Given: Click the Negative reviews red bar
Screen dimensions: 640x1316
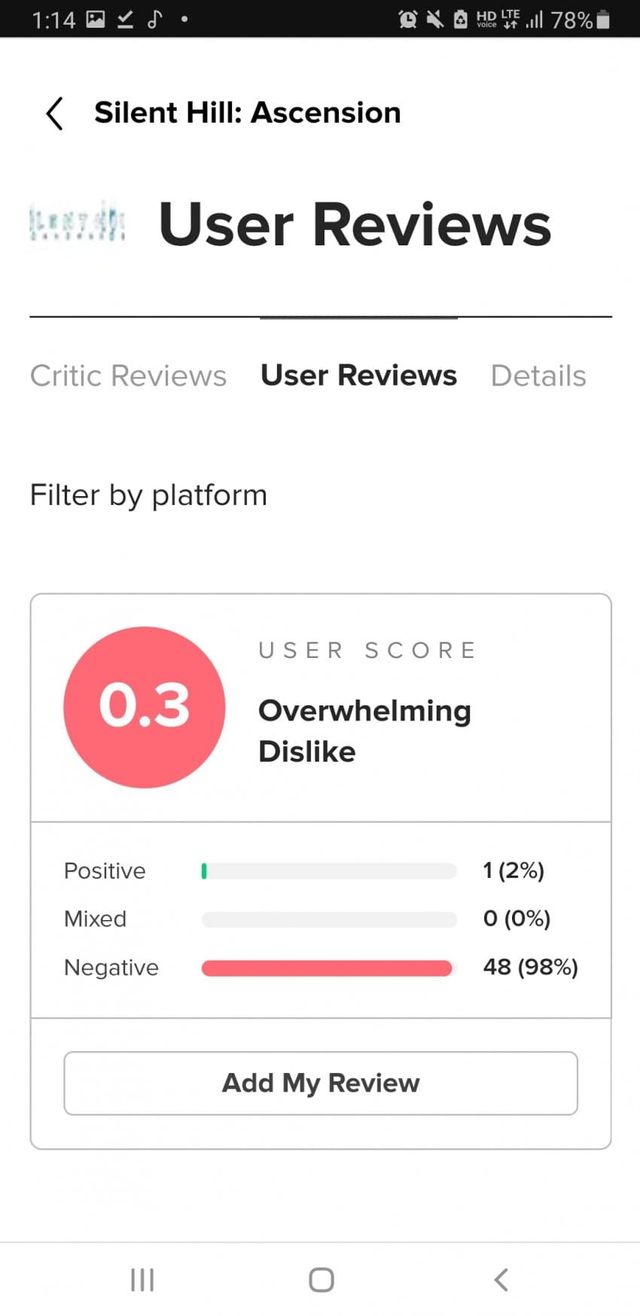Looking at the screenshot, I should [327, 968].
